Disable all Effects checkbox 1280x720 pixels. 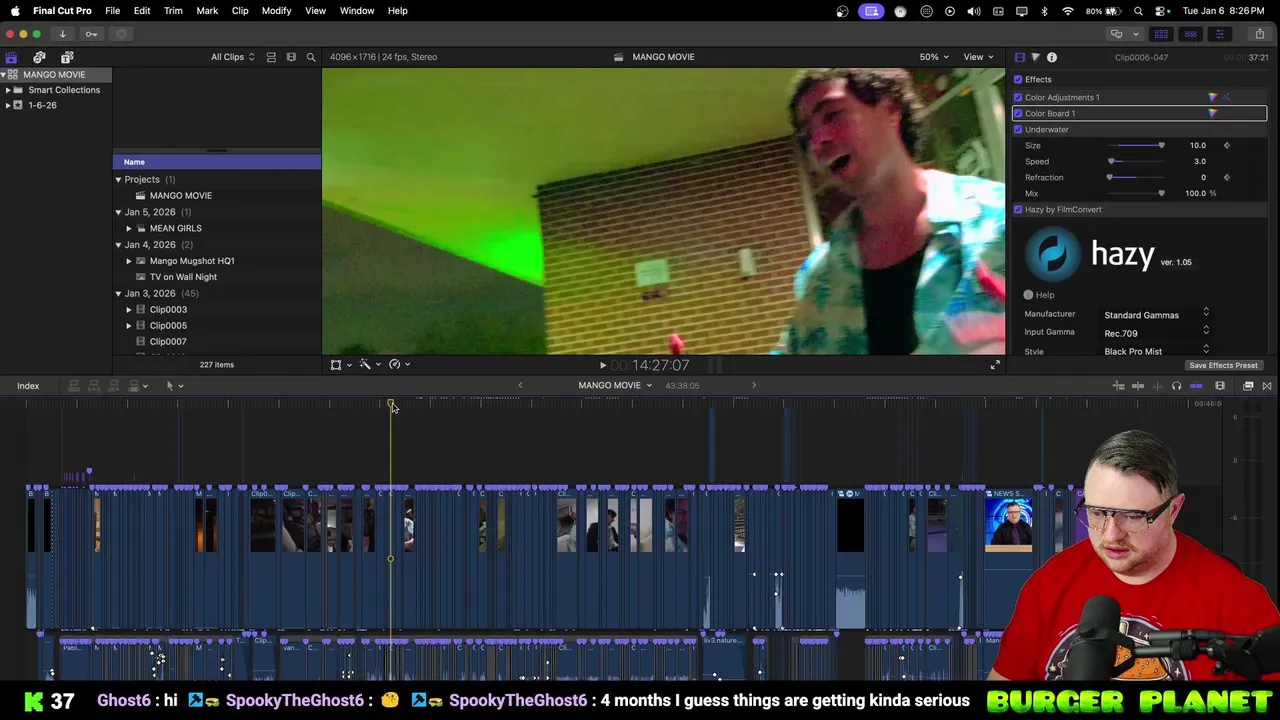1018,79
